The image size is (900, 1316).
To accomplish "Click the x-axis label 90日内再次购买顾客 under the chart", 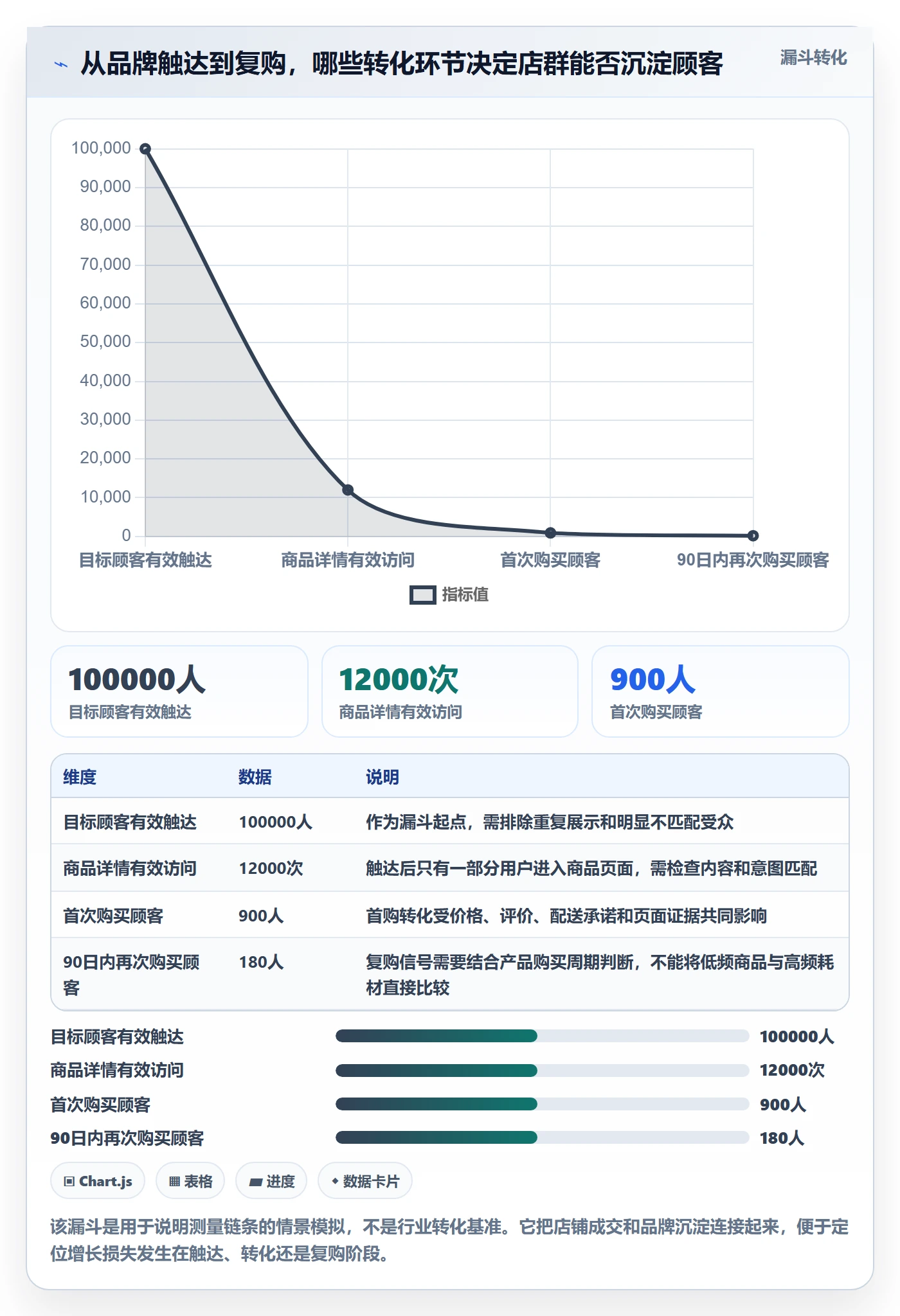I will [753, 560].
